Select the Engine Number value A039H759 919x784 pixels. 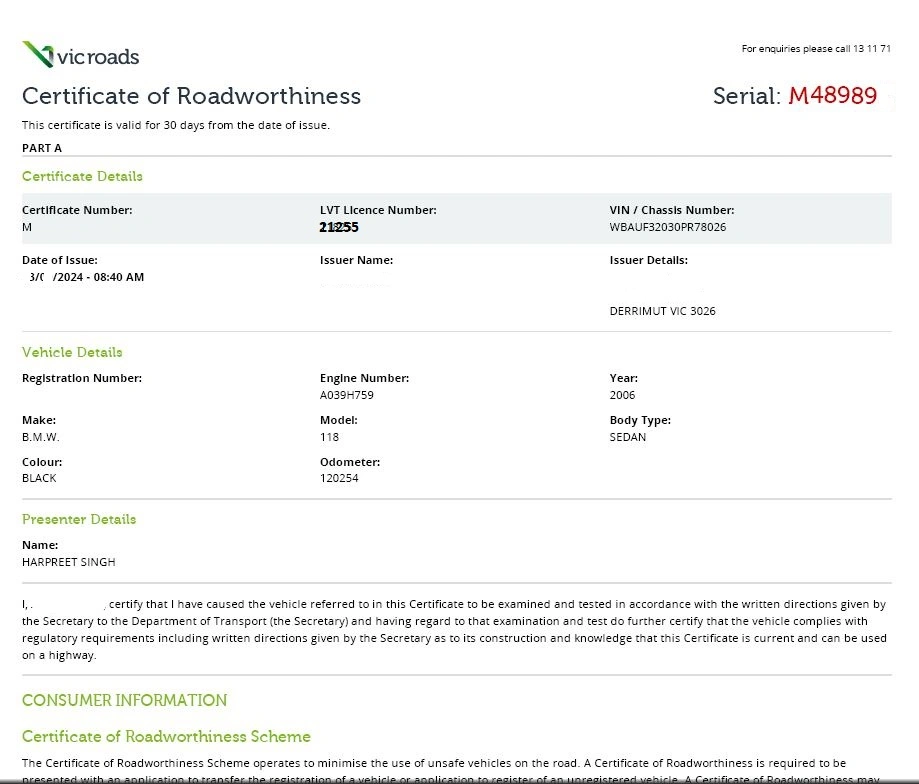[346, 395]
